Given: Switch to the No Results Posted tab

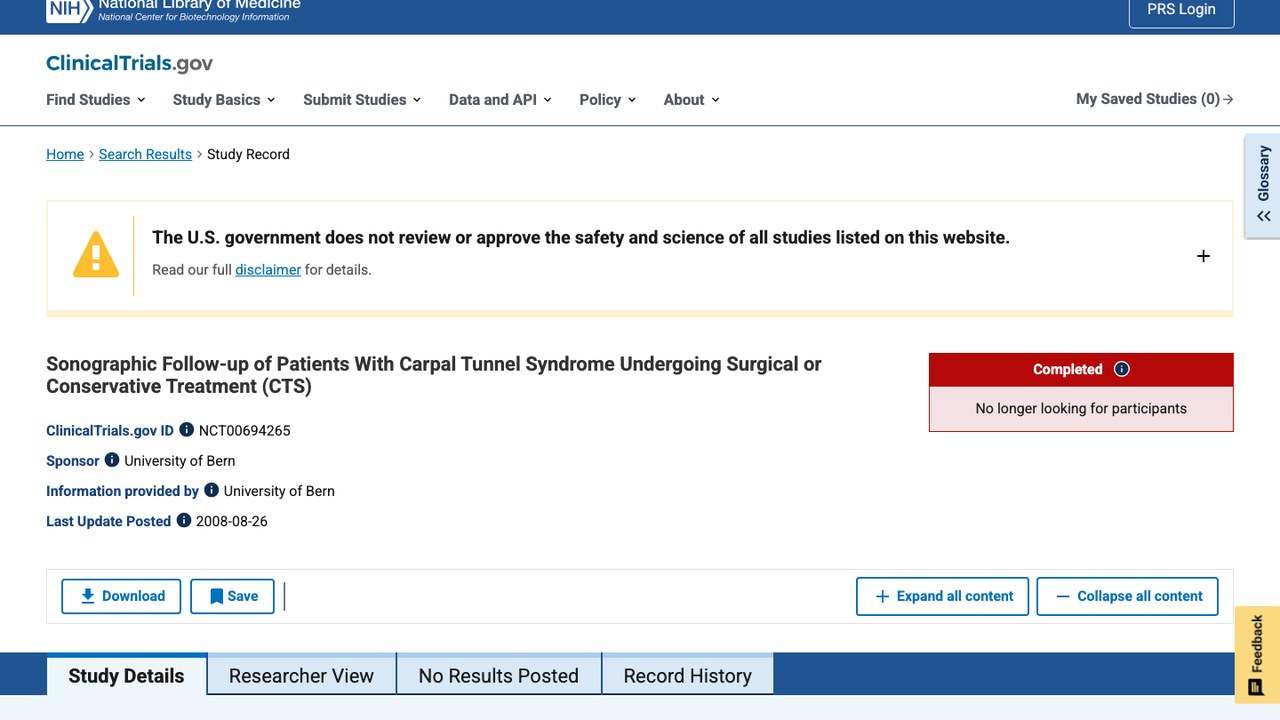Looking at the screenshot, I should (498, 675).
